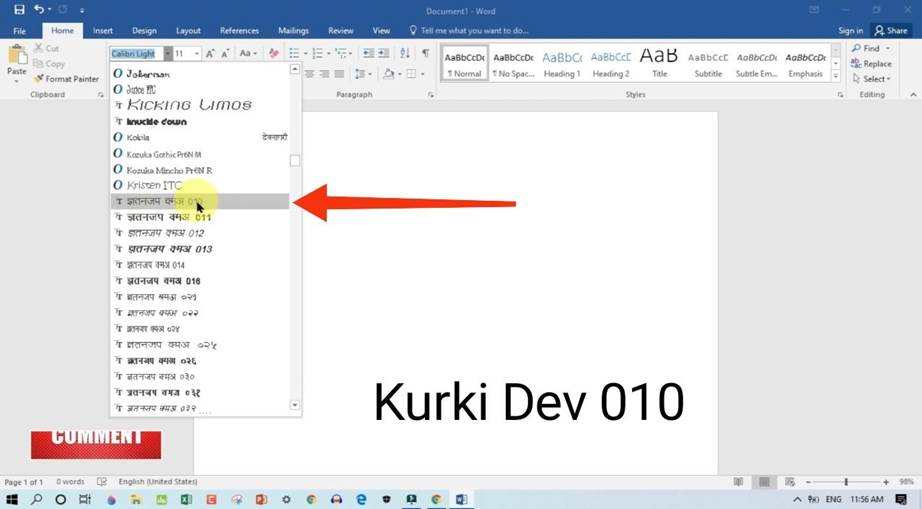Image resolution: width=922 pixels, height=509 pixels.
Task: Select the Kokila font from list
Action: [x=200, y=138]
